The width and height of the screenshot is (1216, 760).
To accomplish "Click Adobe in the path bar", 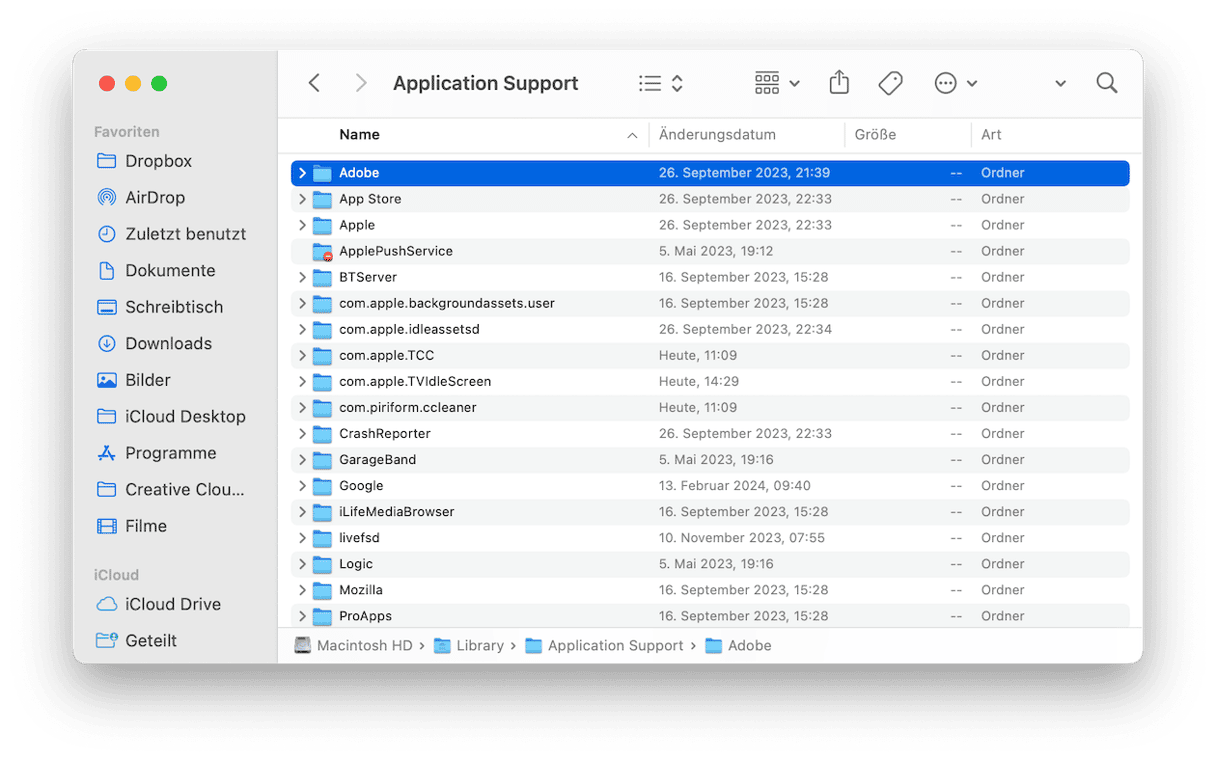I will coord(738,646).
